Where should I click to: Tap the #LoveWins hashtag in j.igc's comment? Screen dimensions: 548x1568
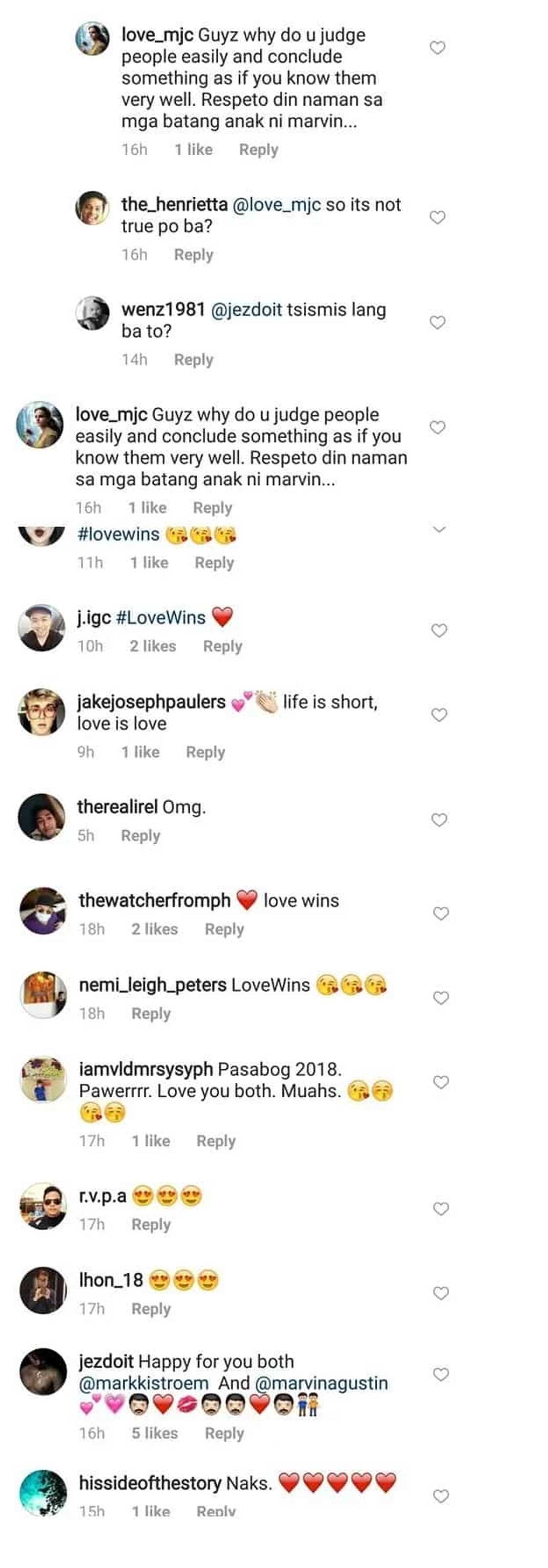160,617
